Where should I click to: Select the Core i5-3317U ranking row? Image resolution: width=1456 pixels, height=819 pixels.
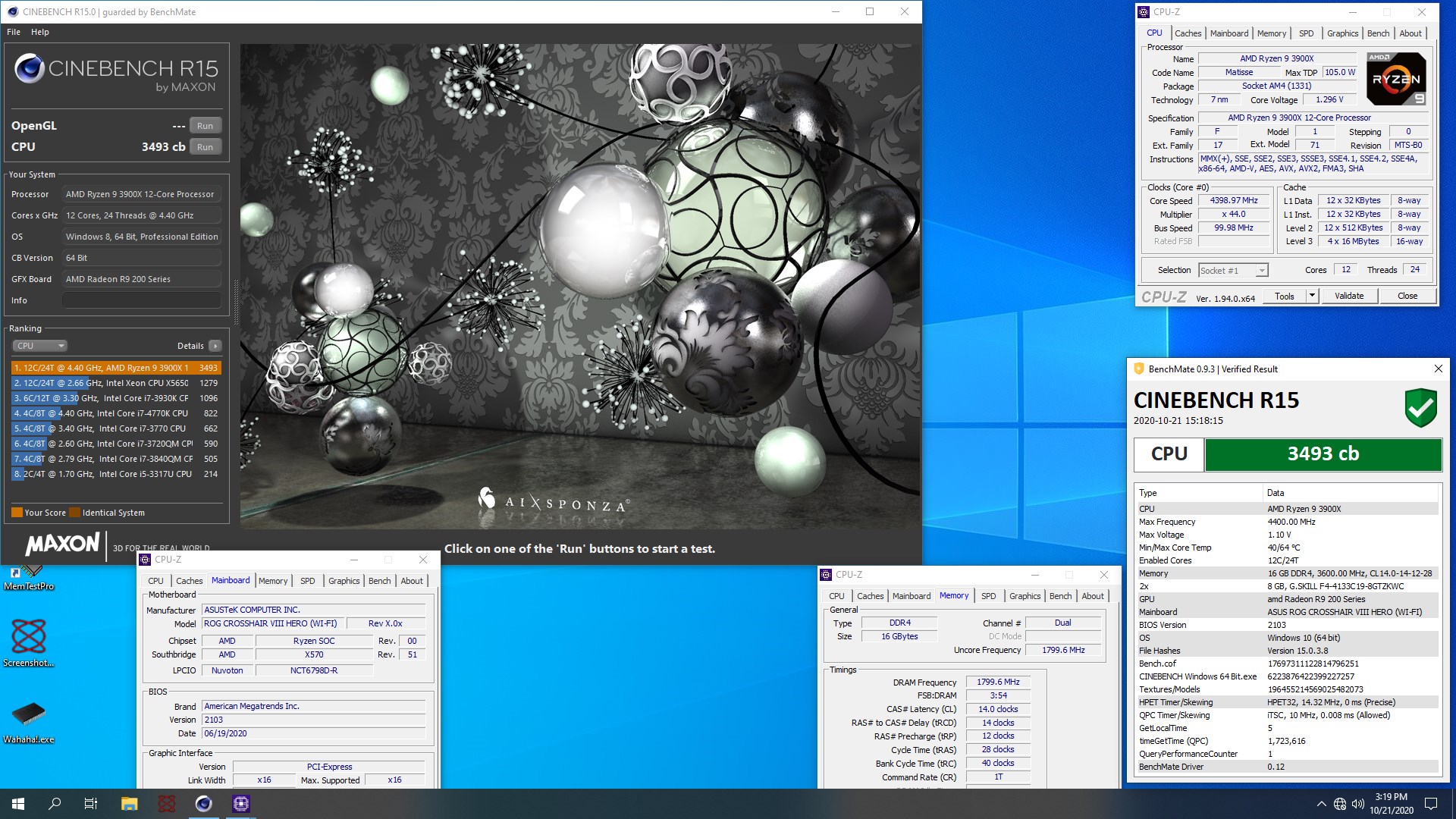pyautogui.click(x=116, y=474)
